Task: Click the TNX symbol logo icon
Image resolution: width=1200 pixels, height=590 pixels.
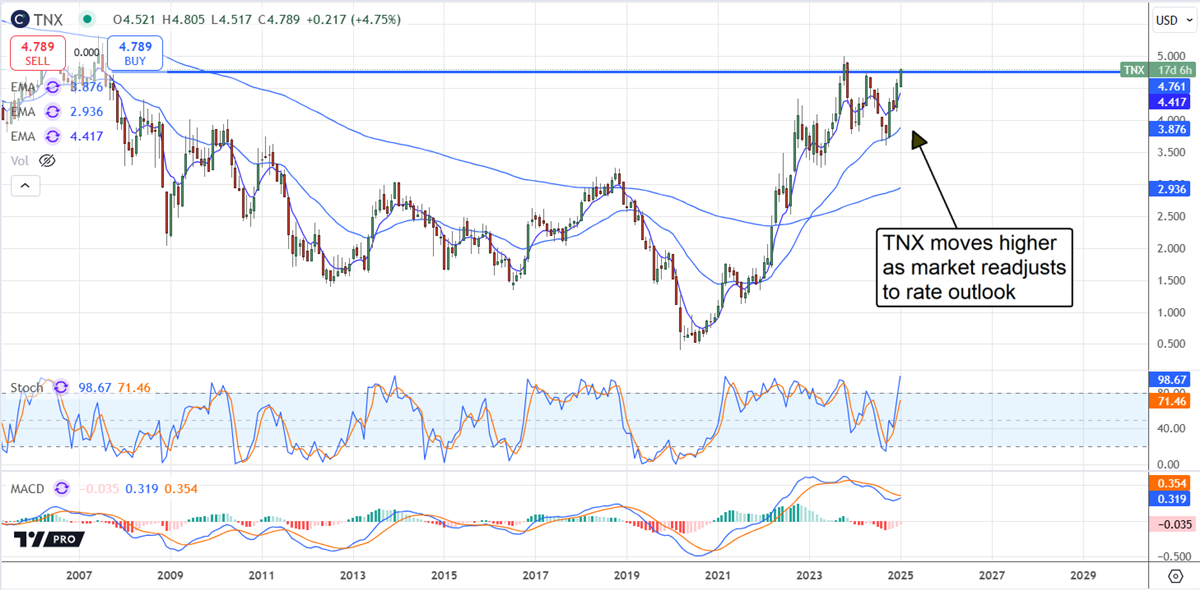Action: point(21,19)
